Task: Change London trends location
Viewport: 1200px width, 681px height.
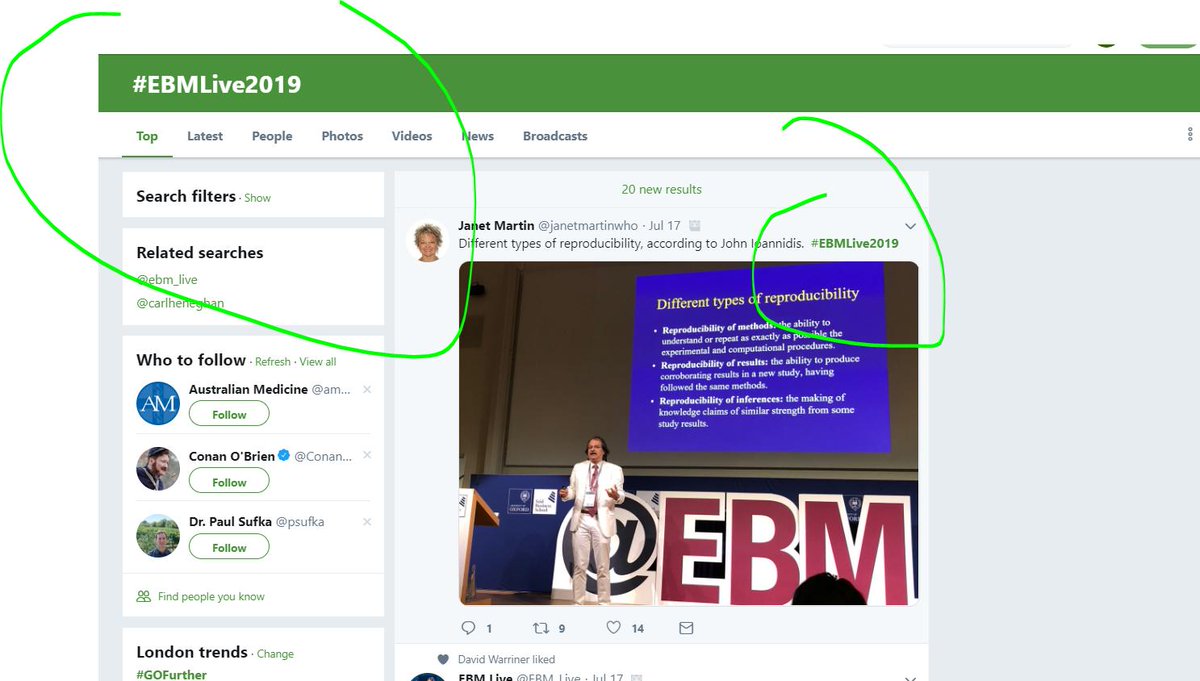Action: (275, 654)
